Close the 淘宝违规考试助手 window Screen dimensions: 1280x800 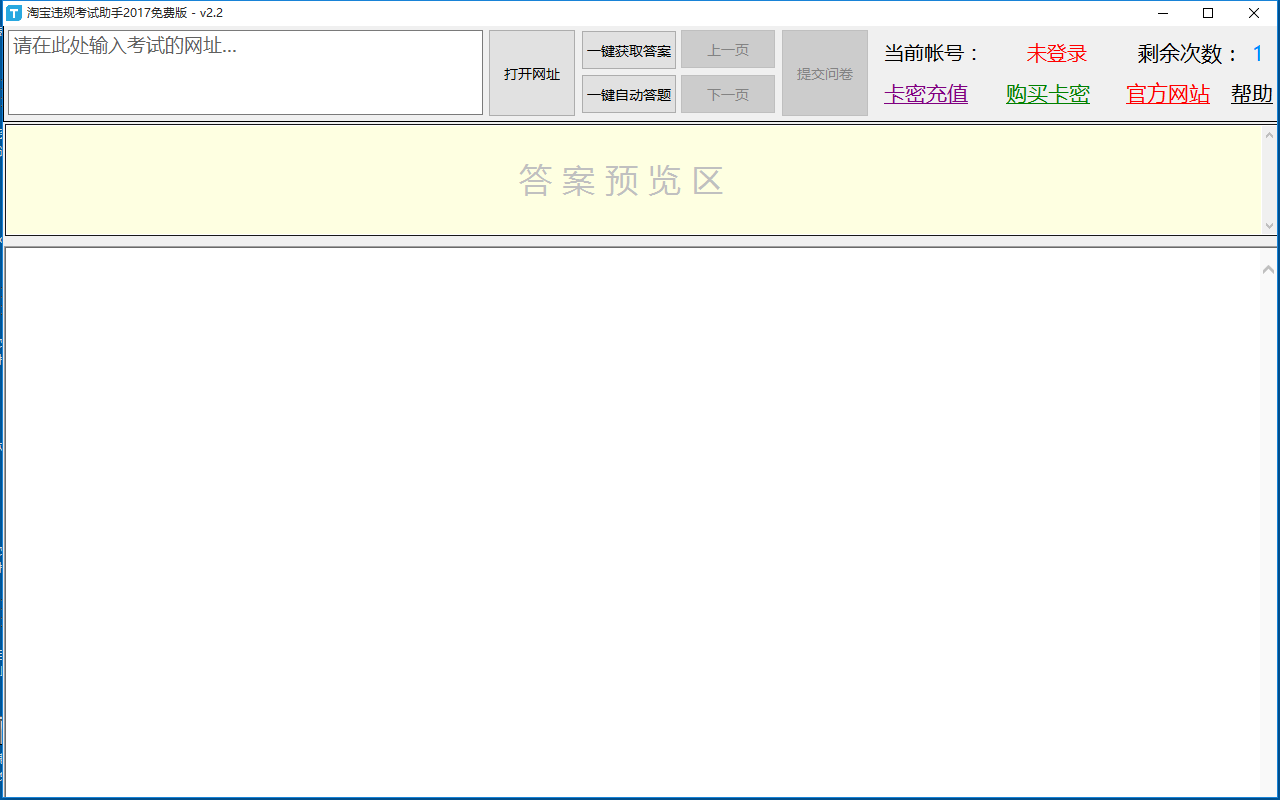pos(1254,13)
